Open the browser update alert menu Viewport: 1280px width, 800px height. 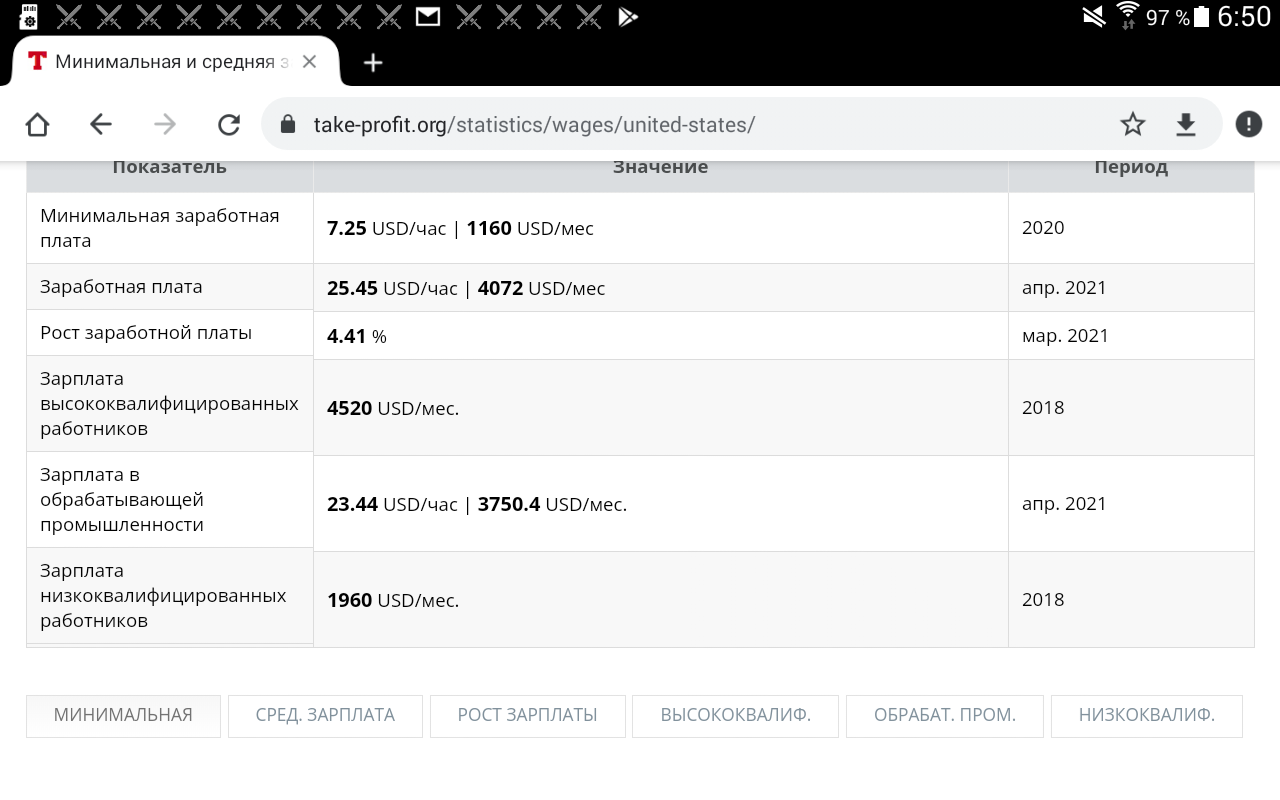tap(1248, 124)
